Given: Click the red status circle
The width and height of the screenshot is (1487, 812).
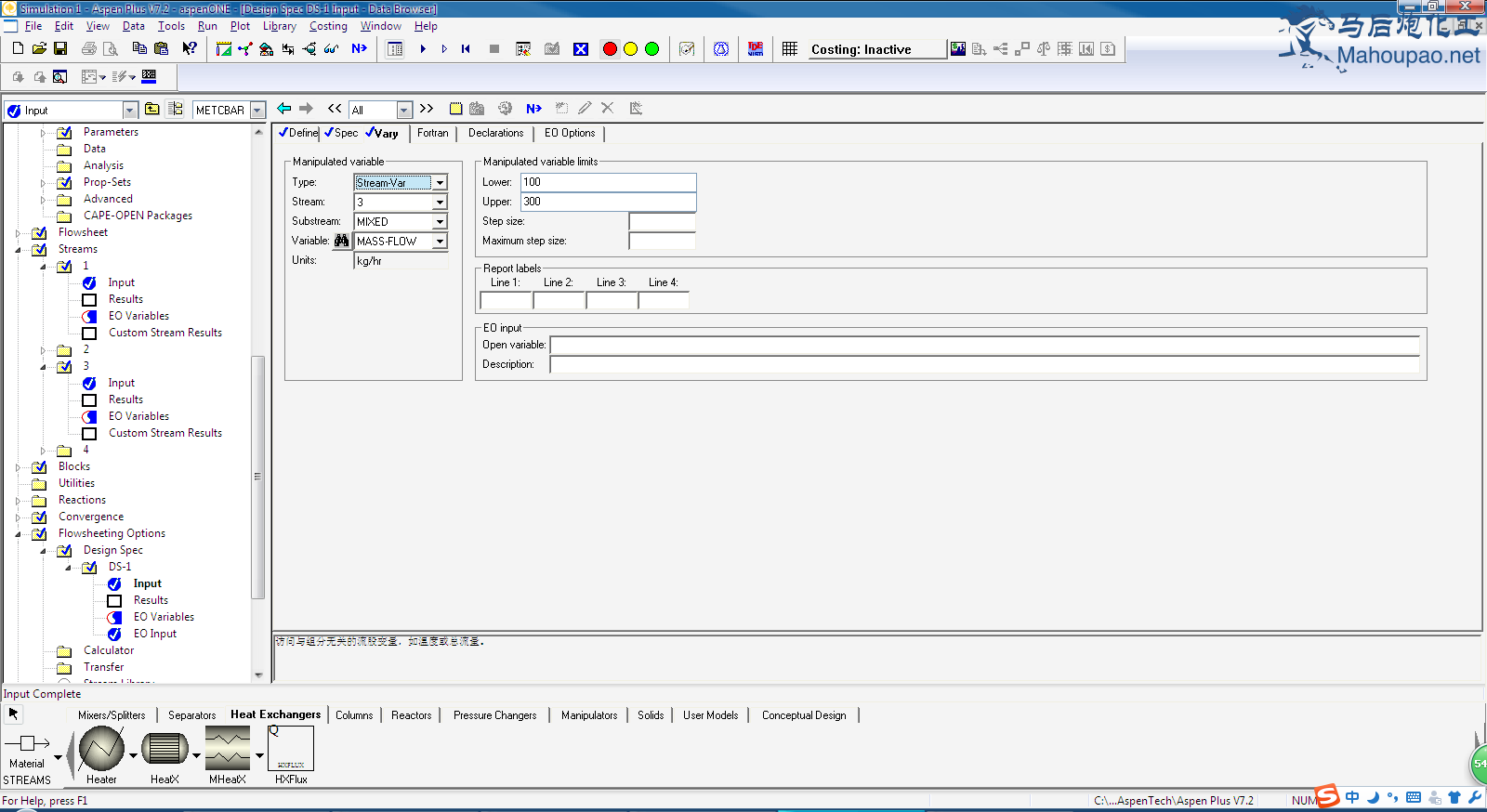Looking at the screenshot, I should [x=610, y=48].
